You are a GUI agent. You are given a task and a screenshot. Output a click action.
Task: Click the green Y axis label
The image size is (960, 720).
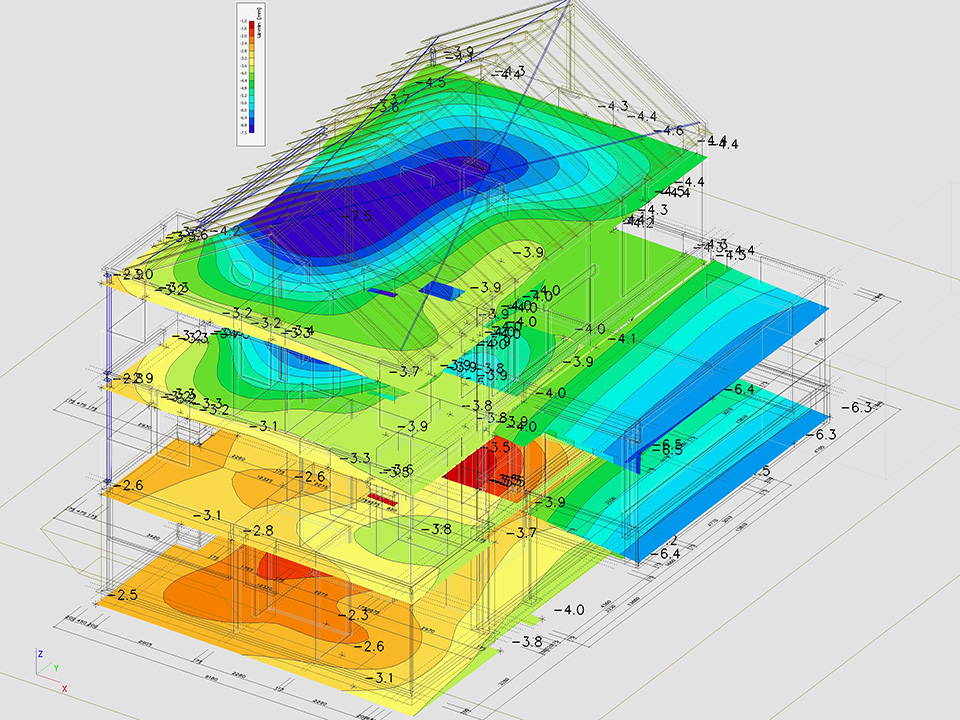(x=56, y=667)
